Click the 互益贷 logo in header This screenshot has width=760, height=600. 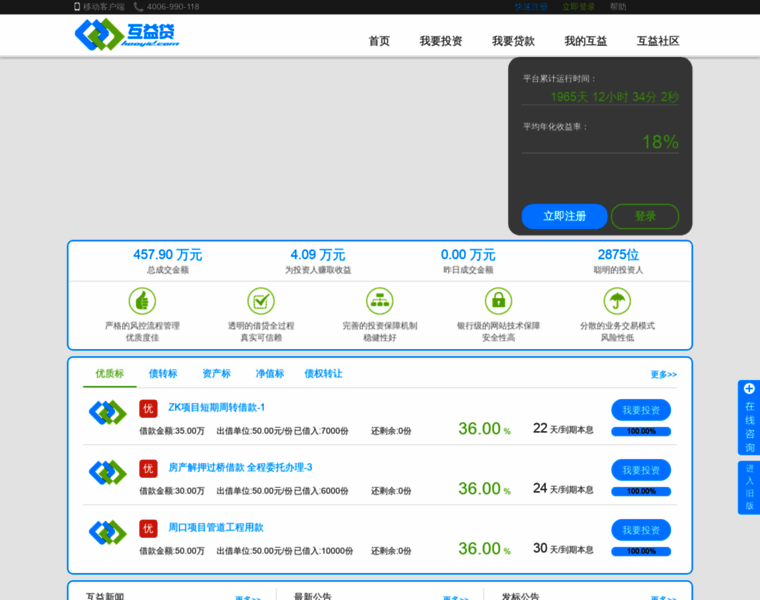point(127,34)
